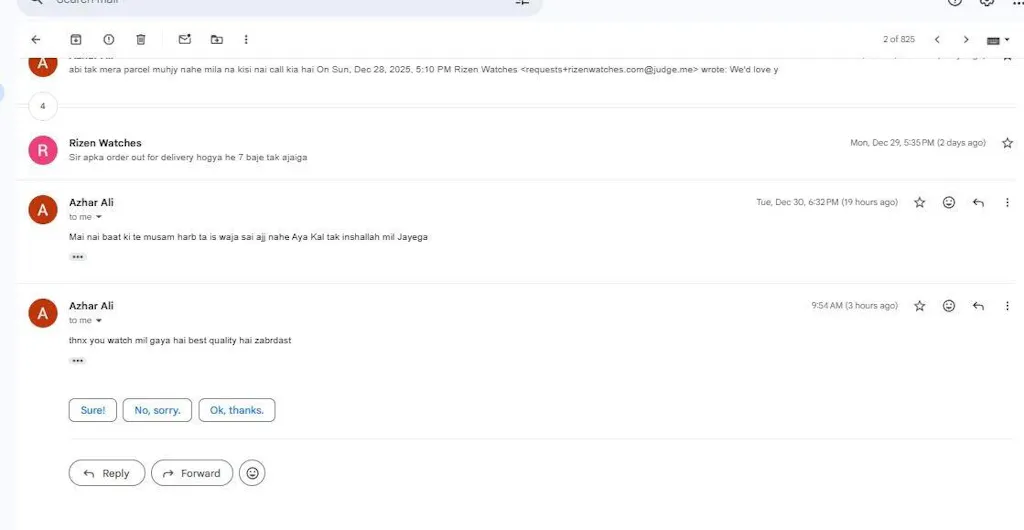Open the Move to folder icon
Image resolution: width=1024 pixels, height=530 pixels.
(x=217, y=40)
